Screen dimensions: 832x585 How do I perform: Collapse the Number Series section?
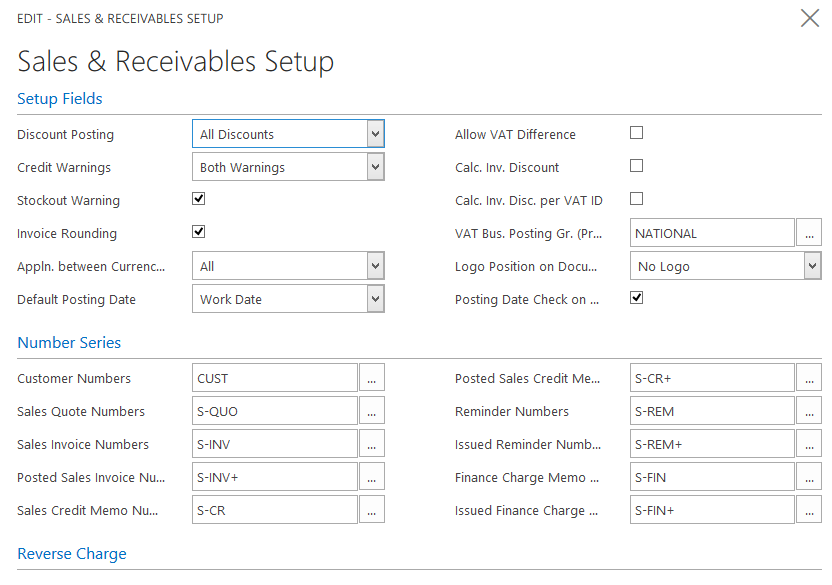69,343
